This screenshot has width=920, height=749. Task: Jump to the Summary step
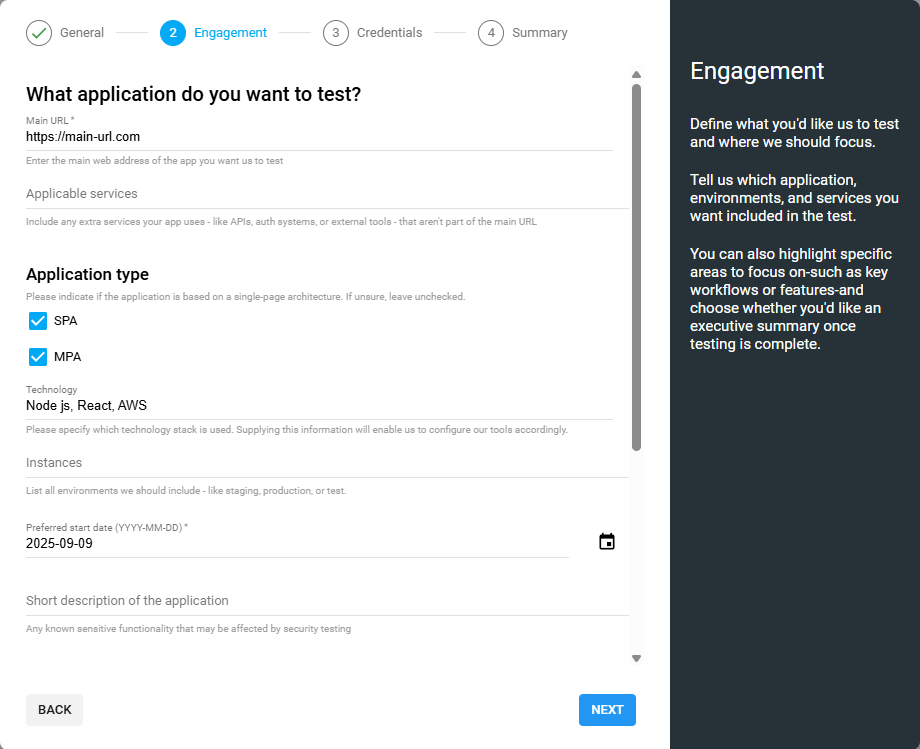click(x=540, y=32)
